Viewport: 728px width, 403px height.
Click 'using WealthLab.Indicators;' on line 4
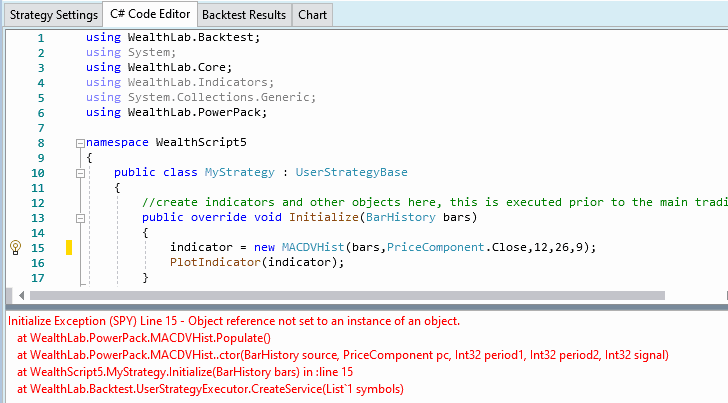click(x=180, y=82)
